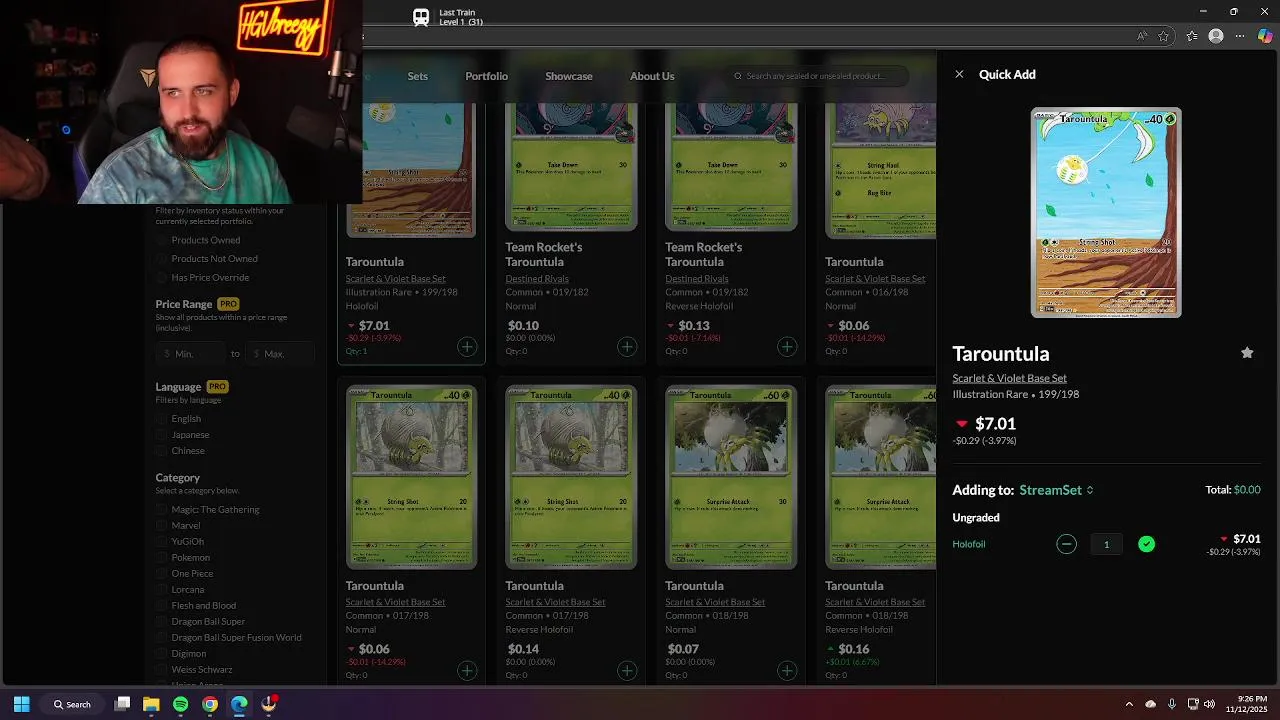Open the Windows Start menu
This screenshot has height=720, width=1280.
tap(21, 704)
